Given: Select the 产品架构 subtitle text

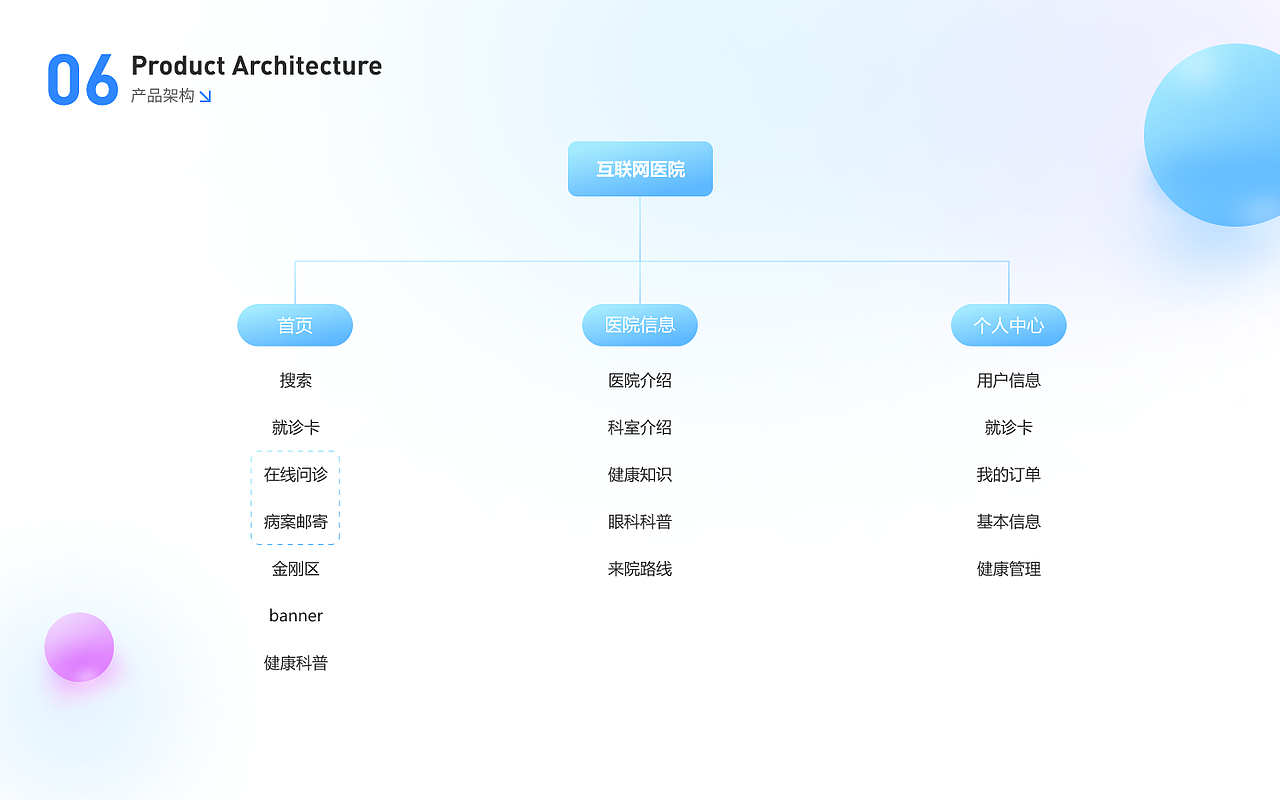Looking at the screenshot, I should [x=162, y=96].
